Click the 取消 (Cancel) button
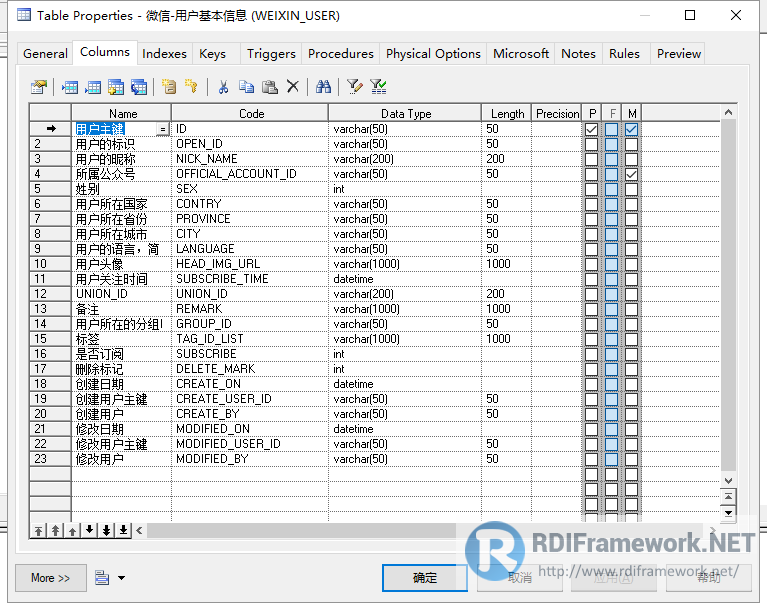The width and height of the screenshot is (767, 610). (x=519, y=578)
